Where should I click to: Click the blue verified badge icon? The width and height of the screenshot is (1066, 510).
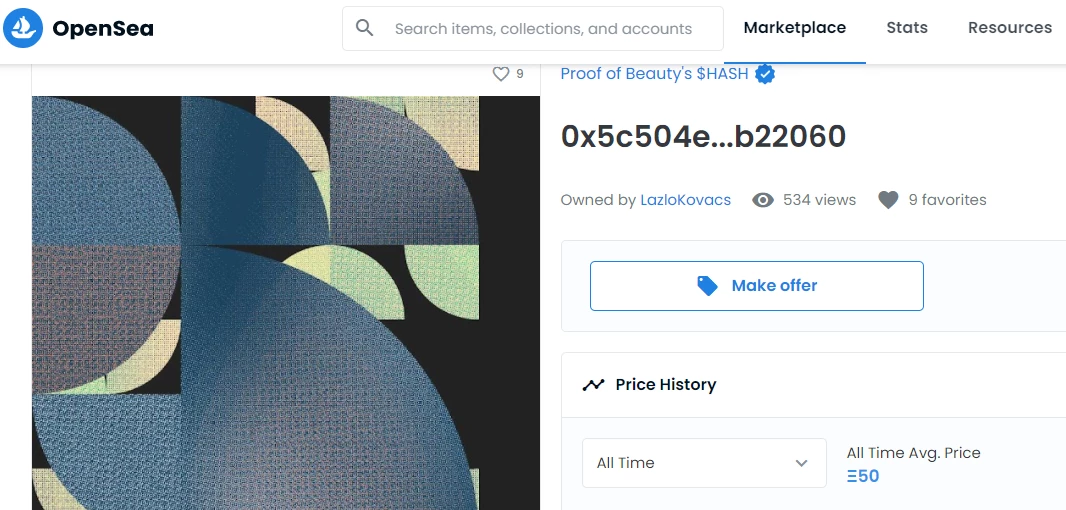click(765, 73)
